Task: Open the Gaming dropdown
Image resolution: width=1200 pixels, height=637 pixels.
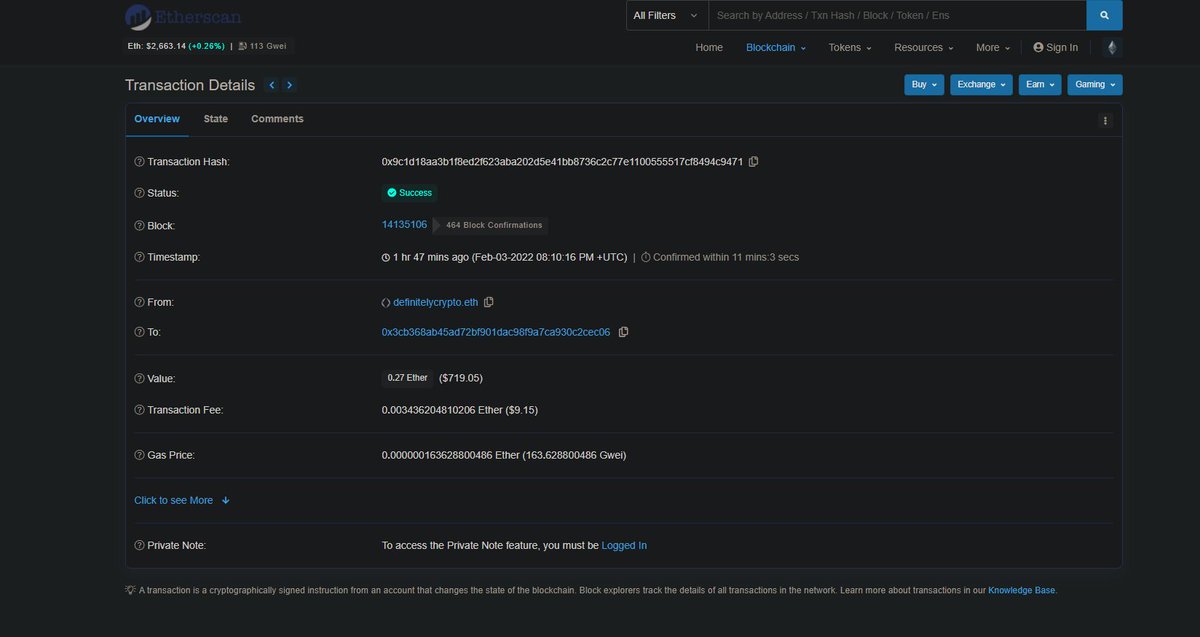Action: [1095, 85]
